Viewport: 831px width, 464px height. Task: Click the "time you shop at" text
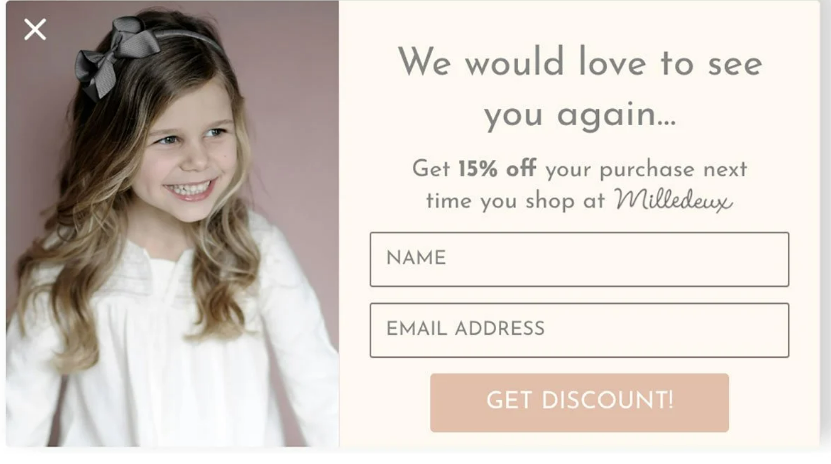click(515, 201)
